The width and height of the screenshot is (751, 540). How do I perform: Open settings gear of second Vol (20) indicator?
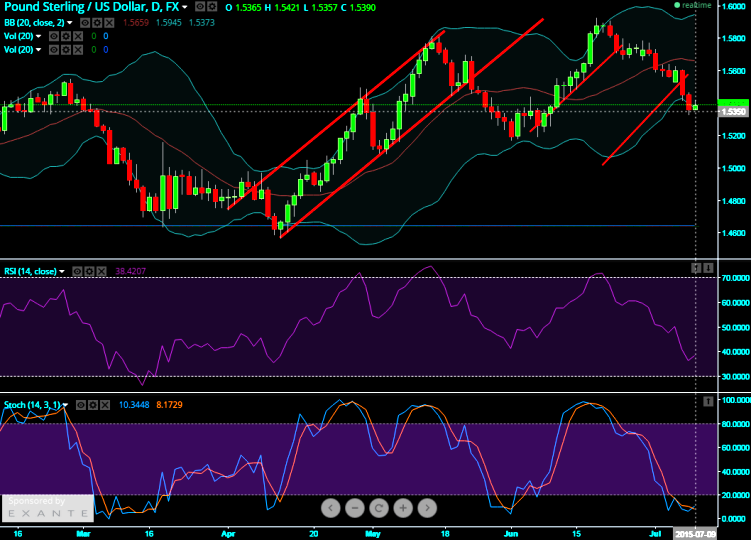(66, 49)
